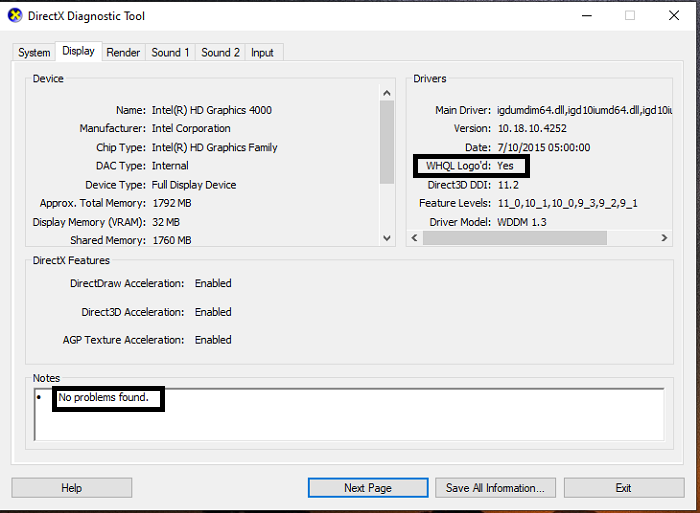Click the Main Driver file names value
Viewport: 700px width, 513px height.
585,110
